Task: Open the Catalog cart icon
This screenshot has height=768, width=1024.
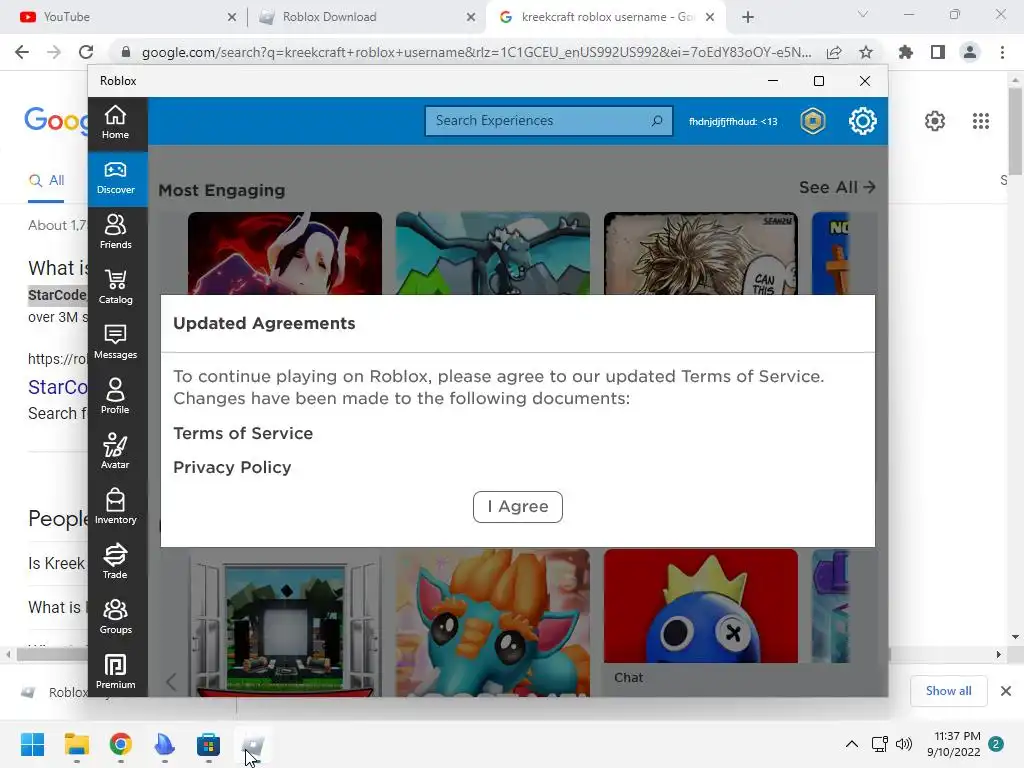Action: 116,281
